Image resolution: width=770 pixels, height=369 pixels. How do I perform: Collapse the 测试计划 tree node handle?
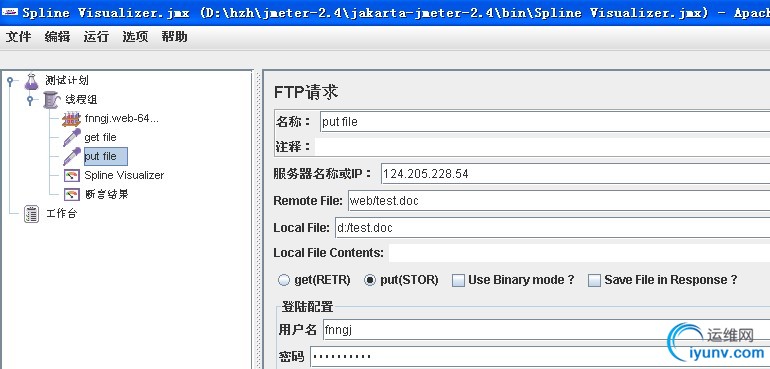pos(10,80)
